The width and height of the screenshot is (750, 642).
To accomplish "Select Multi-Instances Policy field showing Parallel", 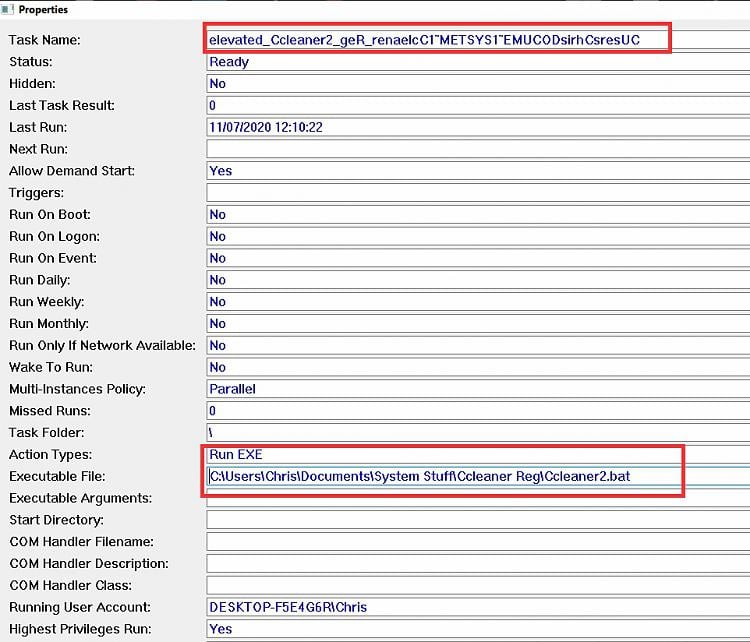I will [x=478, y=389].
